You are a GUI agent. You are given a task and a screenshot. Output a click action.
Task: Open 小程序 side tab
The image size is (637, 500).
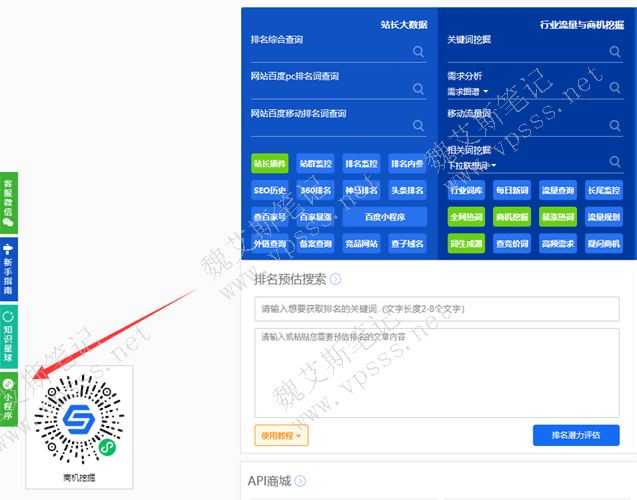(9, 399)
